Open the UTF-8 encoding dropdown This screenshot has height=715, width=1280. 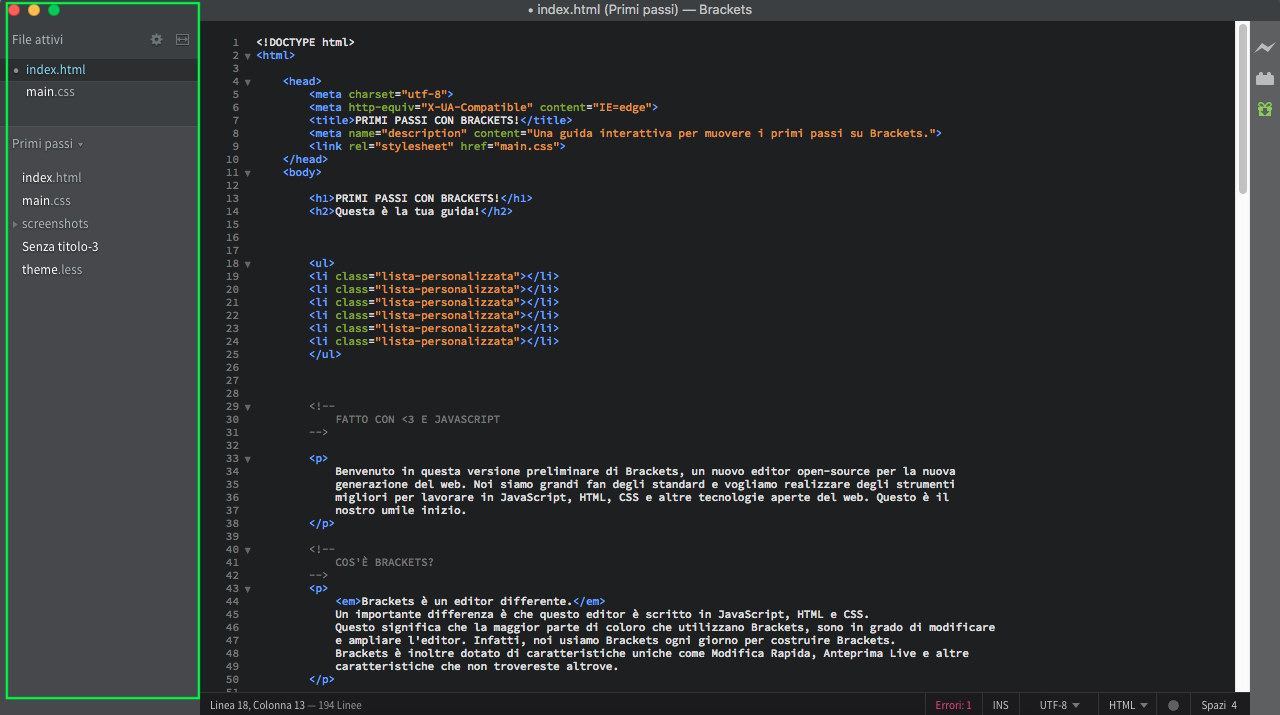tap(1059, 705)
